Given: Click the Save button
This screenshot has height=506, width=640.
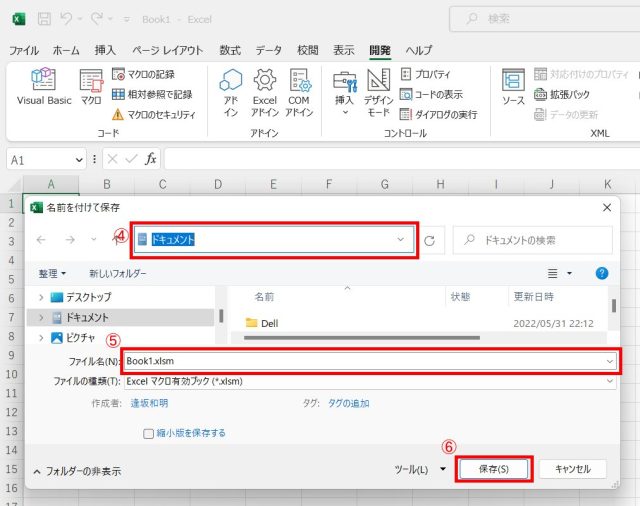Looking at the screenshot, I should 493,469.
